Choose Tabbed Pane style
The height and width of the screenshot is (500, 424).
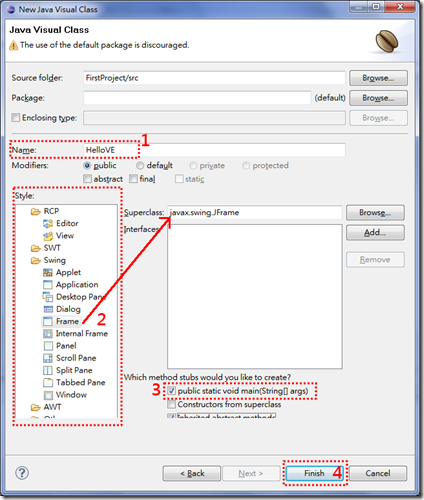(x=81, y=383)
